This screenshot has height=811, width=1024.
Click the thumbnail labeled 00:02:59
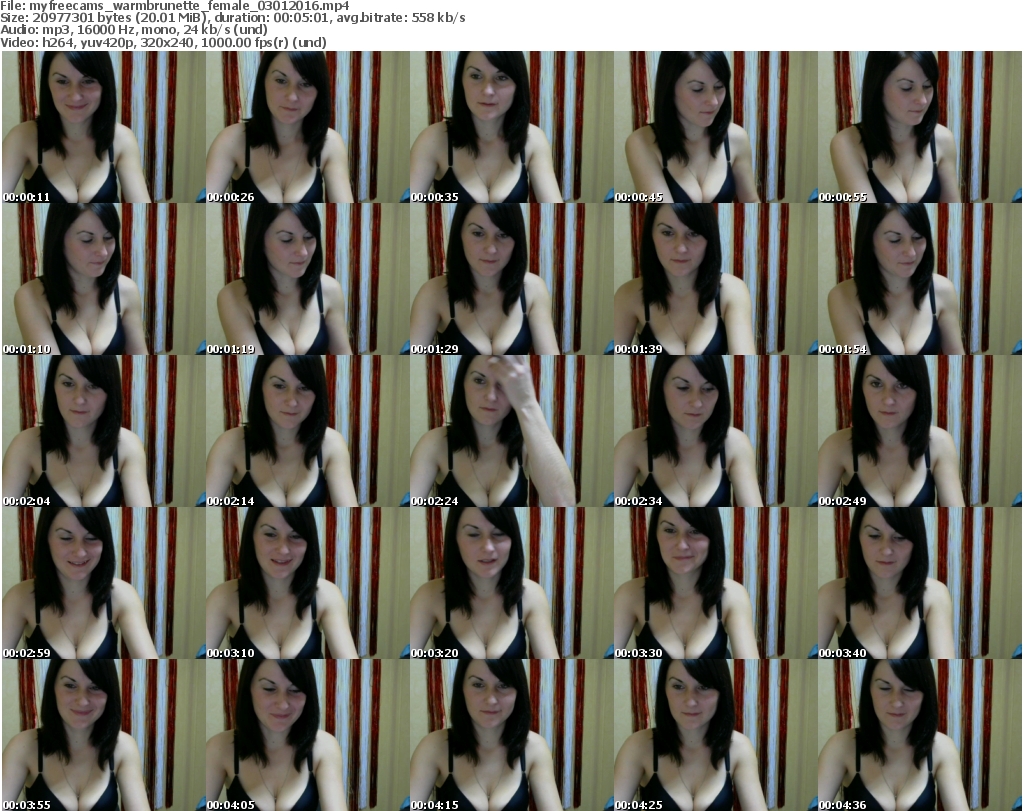point(104,583)
